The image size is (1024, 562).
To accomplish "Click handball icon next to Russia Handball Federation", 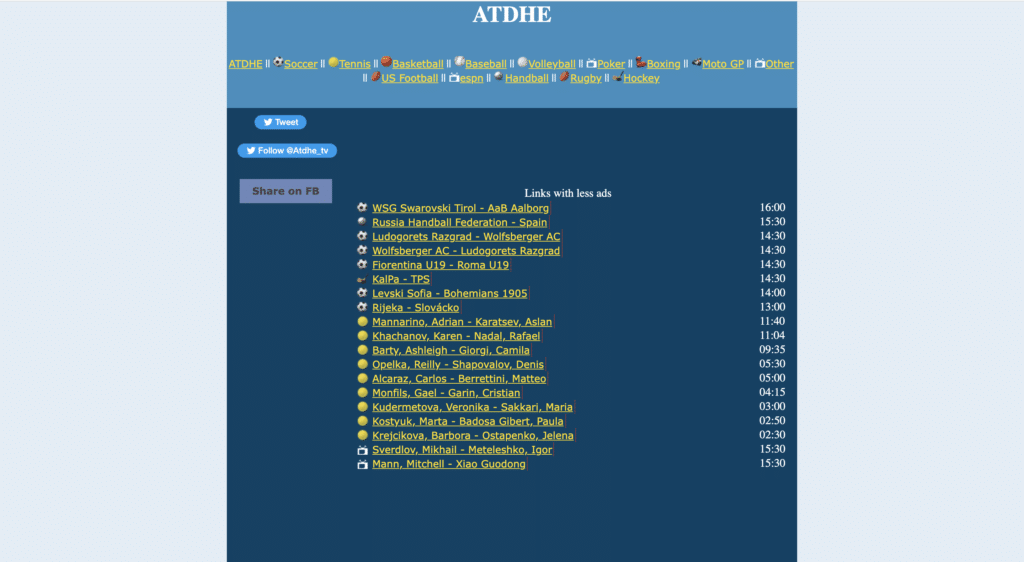I will click(362, 221).
